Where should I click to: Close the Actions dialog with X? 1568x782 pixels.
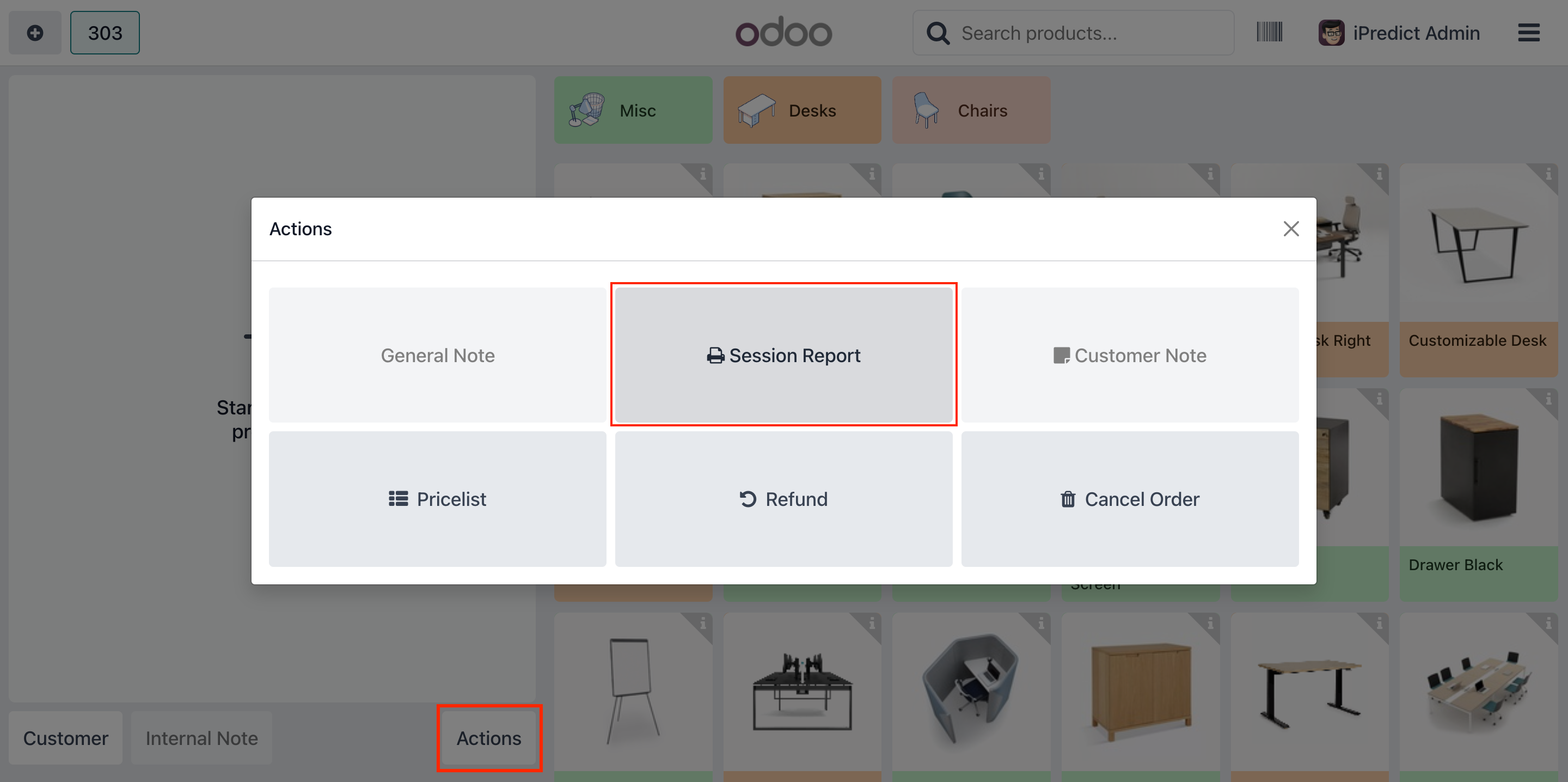1290,229
